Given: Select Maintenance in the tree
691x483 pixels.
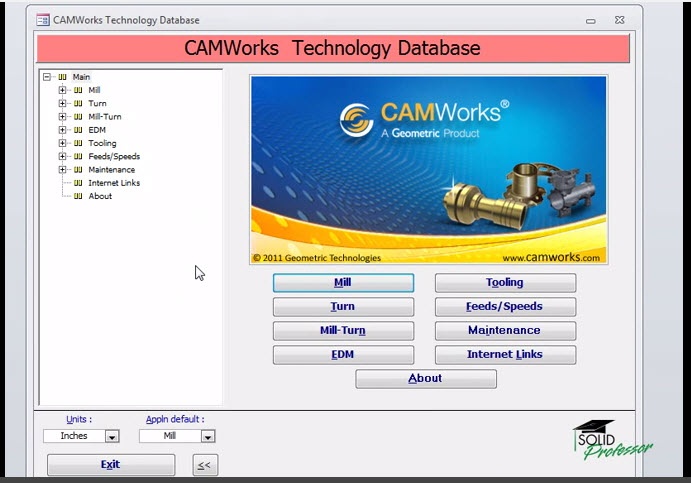Looking at the screenshot, I should coord(111,170).
